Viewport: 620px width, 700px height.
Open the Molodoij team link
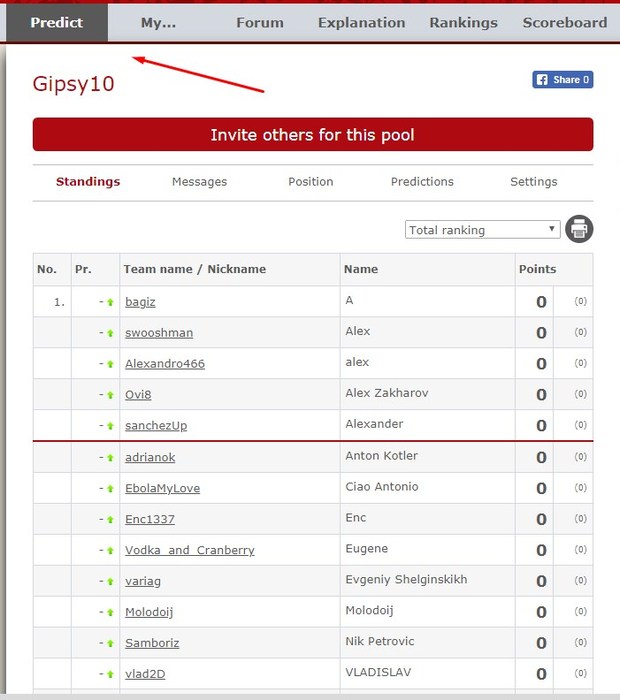pyautogui.click(x=149, y=612)
